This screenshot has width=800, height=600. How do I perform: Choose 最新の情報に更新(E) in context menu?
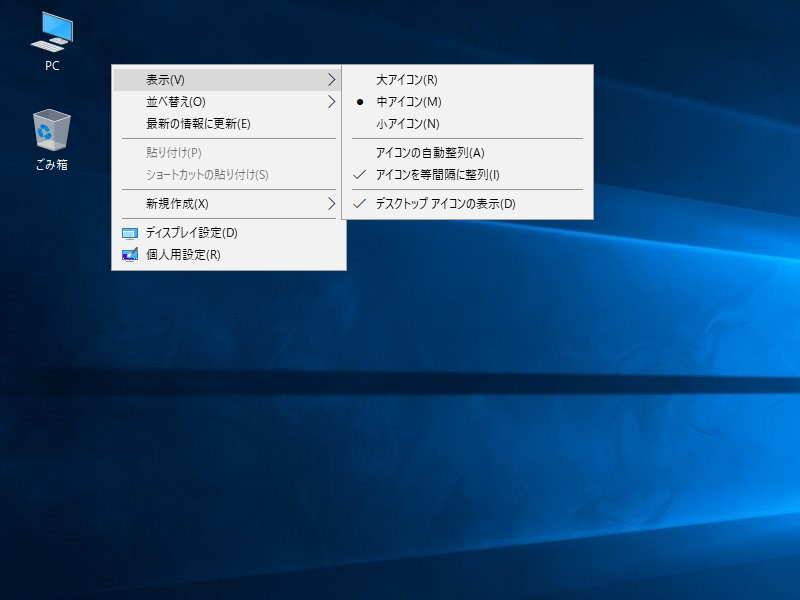pos(227,123)
